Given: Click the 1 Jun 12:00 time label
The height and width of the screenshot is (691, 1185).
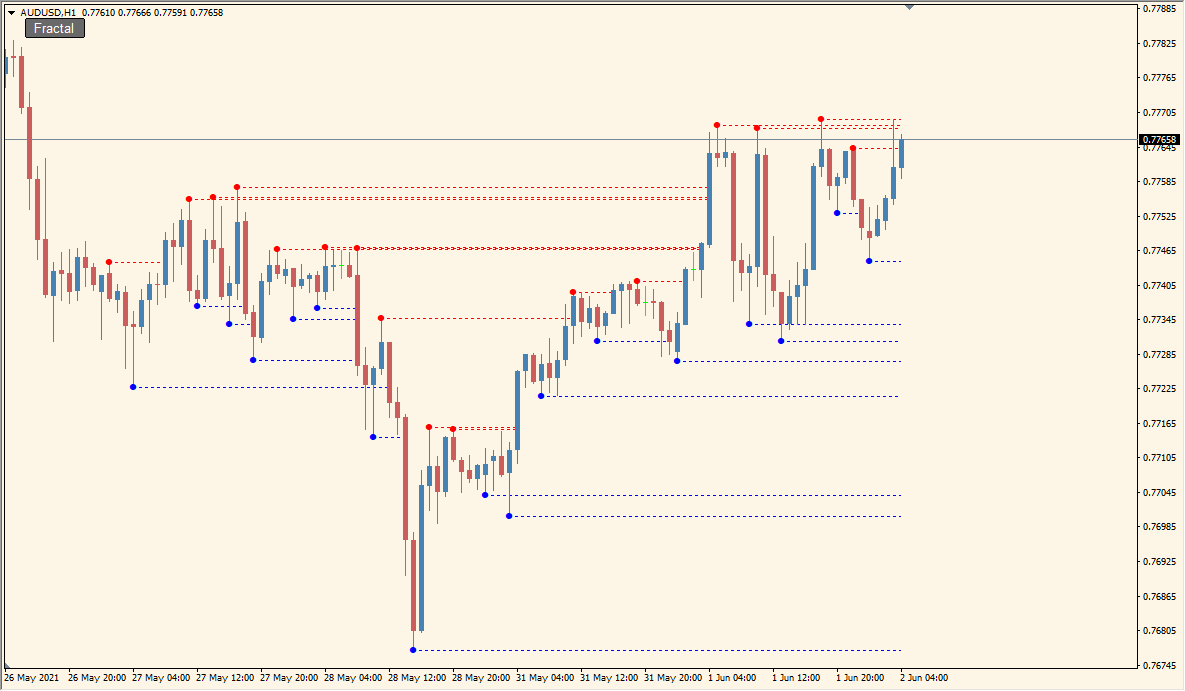Looking at the screenshot, I should 796,677.
